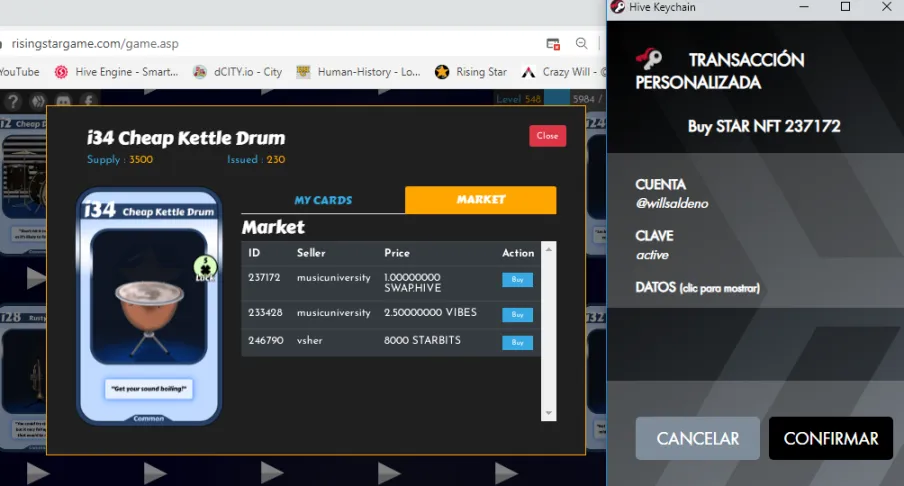Switch to the MY CARDS tab
This screenshot has width=904, height=486.
(323, 200)
